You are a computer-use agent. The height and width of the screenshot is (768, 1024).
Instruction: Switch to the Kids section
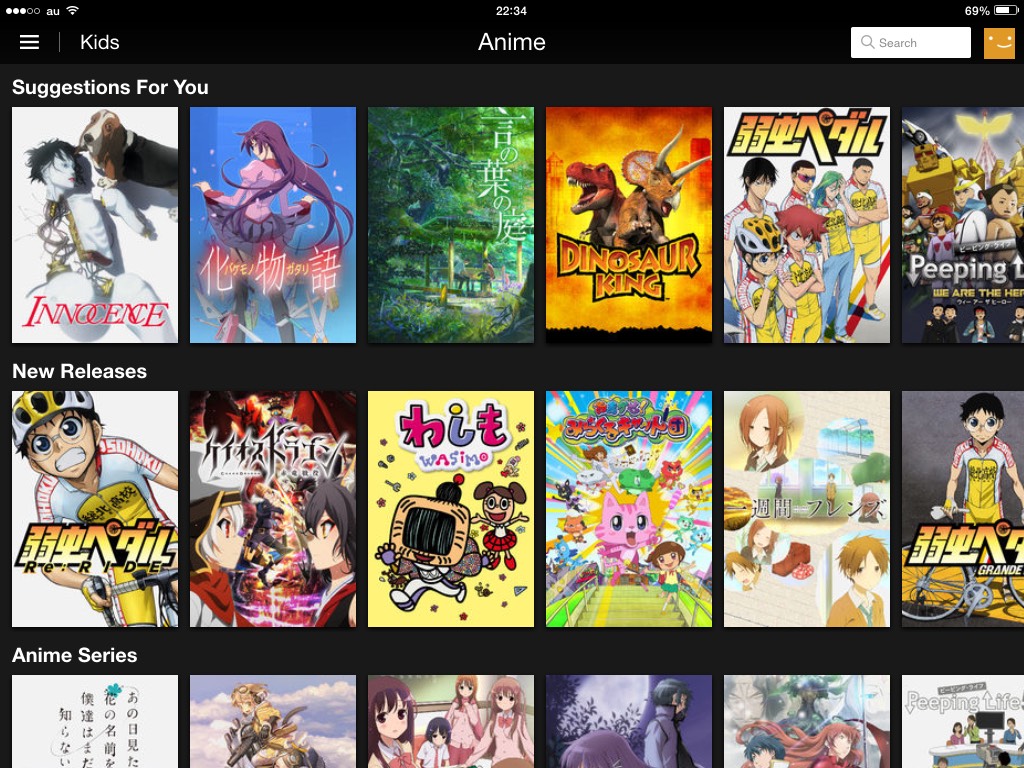tap(99, 42)
